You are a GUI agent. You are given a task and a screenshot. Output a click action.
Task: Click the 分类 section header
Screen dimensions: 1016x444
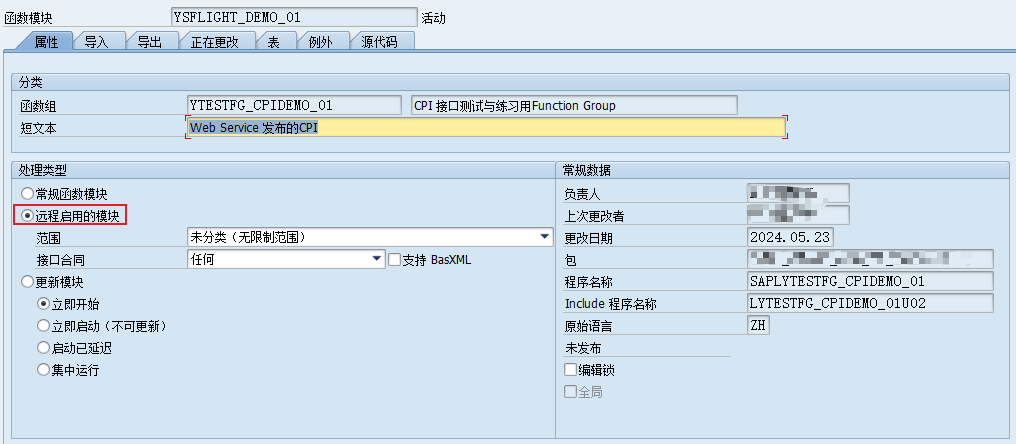pos(30,82)
